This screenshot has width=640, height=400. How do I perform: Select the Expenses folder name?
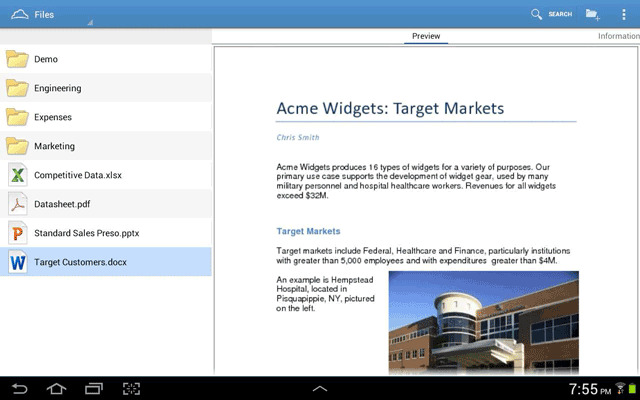pos(53,117)
